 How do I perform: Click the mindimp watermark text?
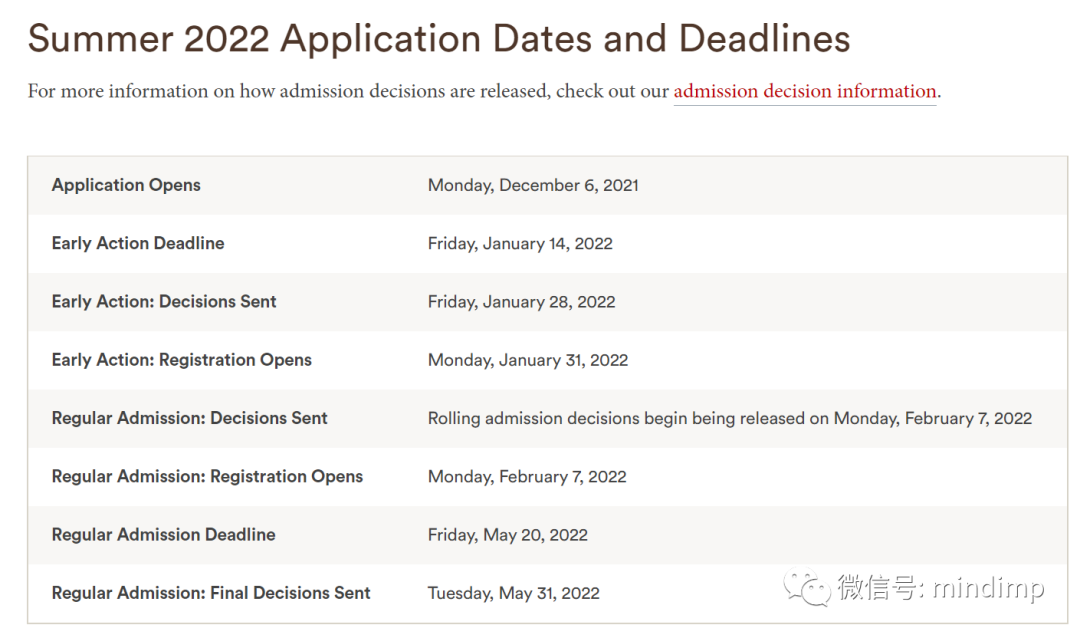[988, 588]
